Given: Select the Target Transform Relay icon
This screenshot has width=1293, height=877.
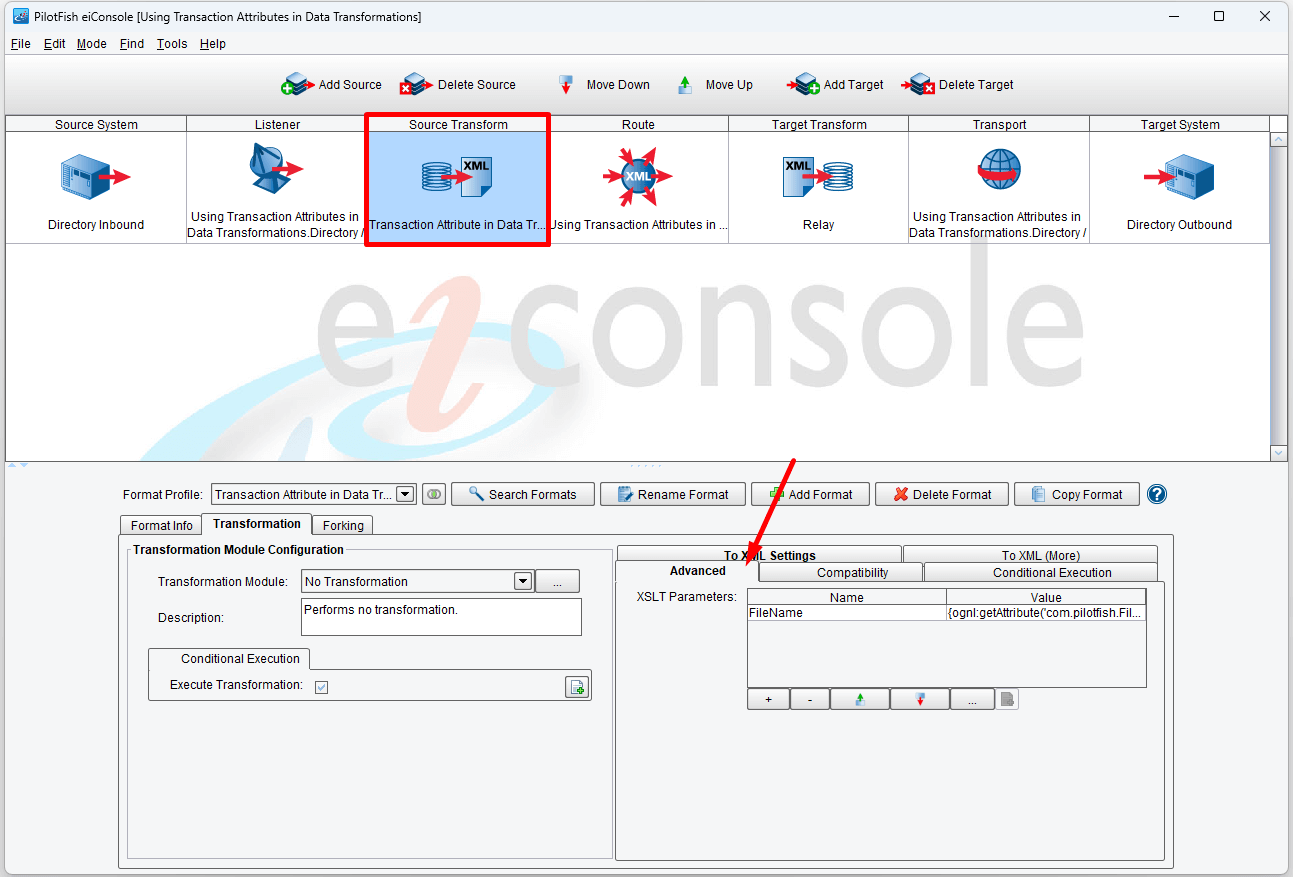Looking at the screenshot, I should [x=818, y=177].
